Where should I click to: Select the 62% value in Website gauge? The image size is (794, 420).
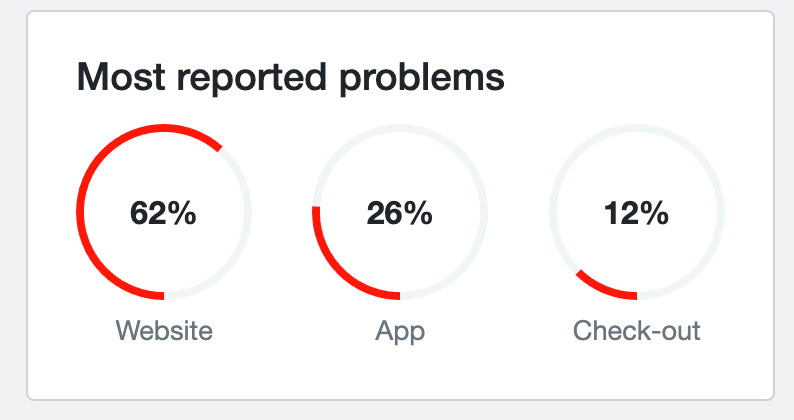point(163,213)
